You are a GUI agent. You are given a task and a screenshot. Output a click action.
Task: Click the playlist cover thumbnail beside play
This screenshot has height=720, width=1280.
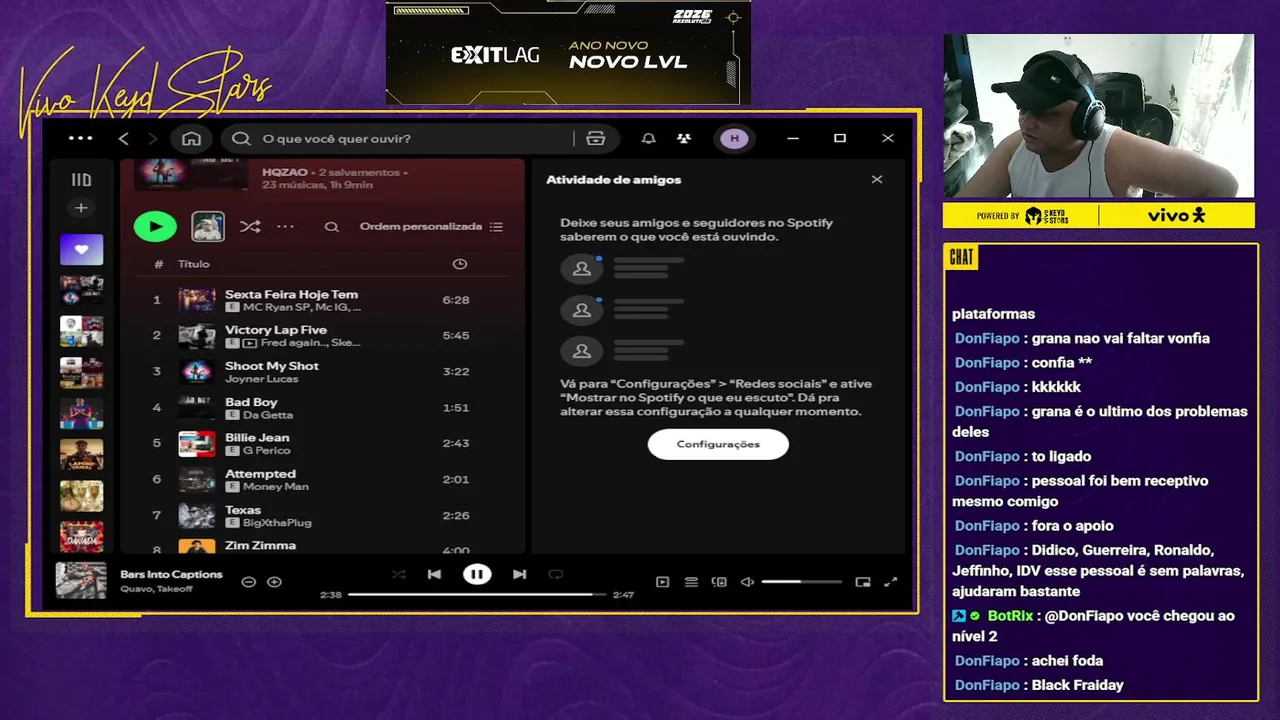pos(208,226)
